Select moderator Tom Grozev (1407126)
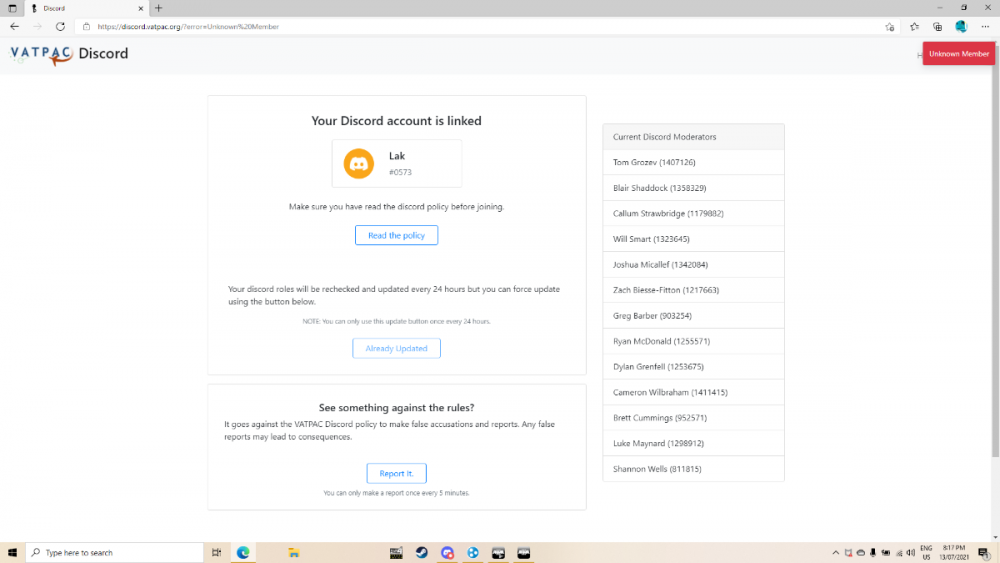This screenshot has width=1000, height=563. (693, 163)
